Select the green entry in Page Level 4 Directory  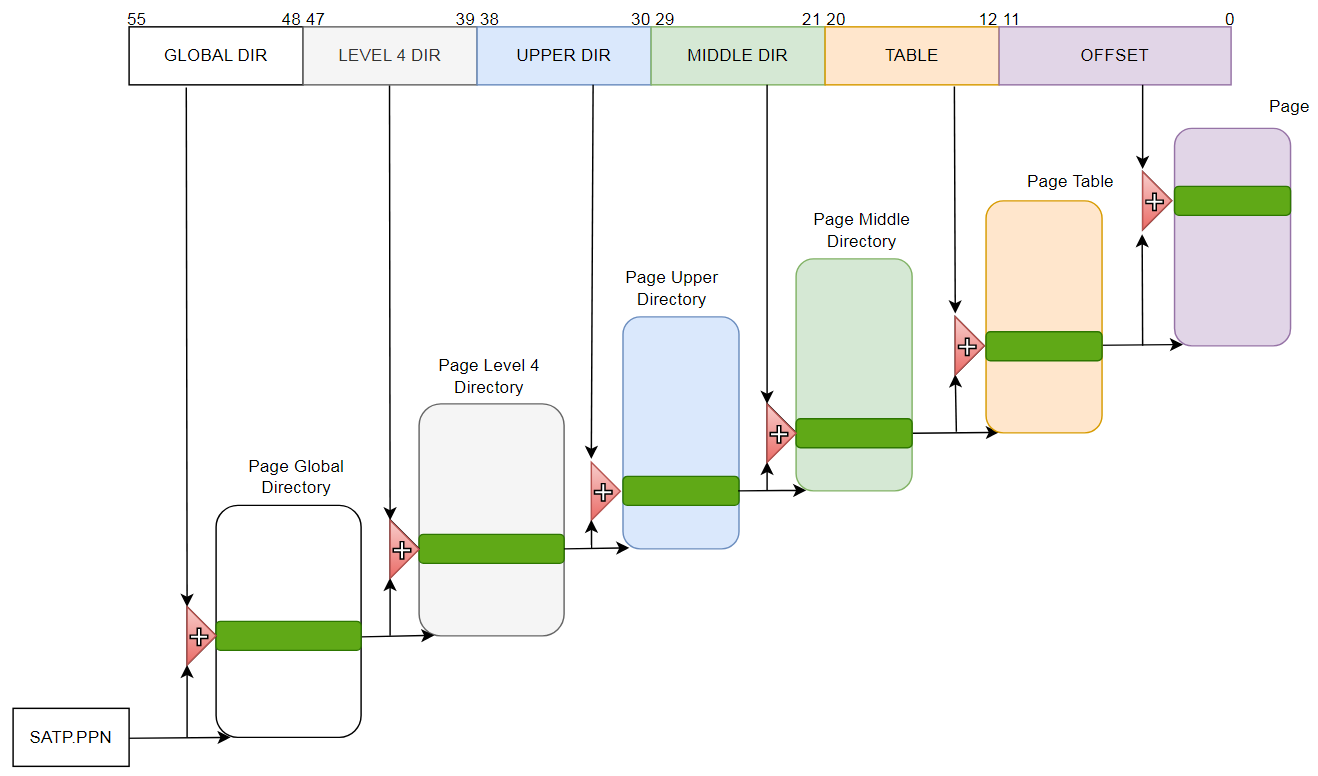coord(491,549)
